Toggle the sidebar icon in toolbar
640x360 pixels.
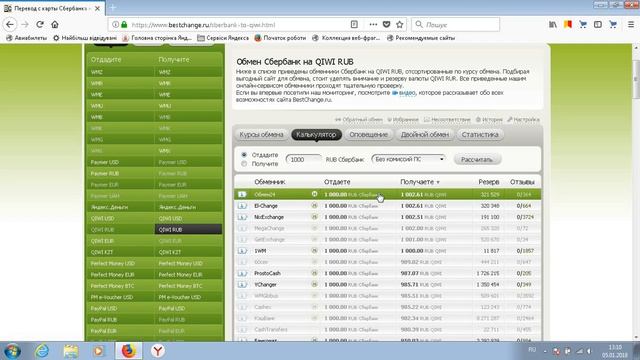598,24
